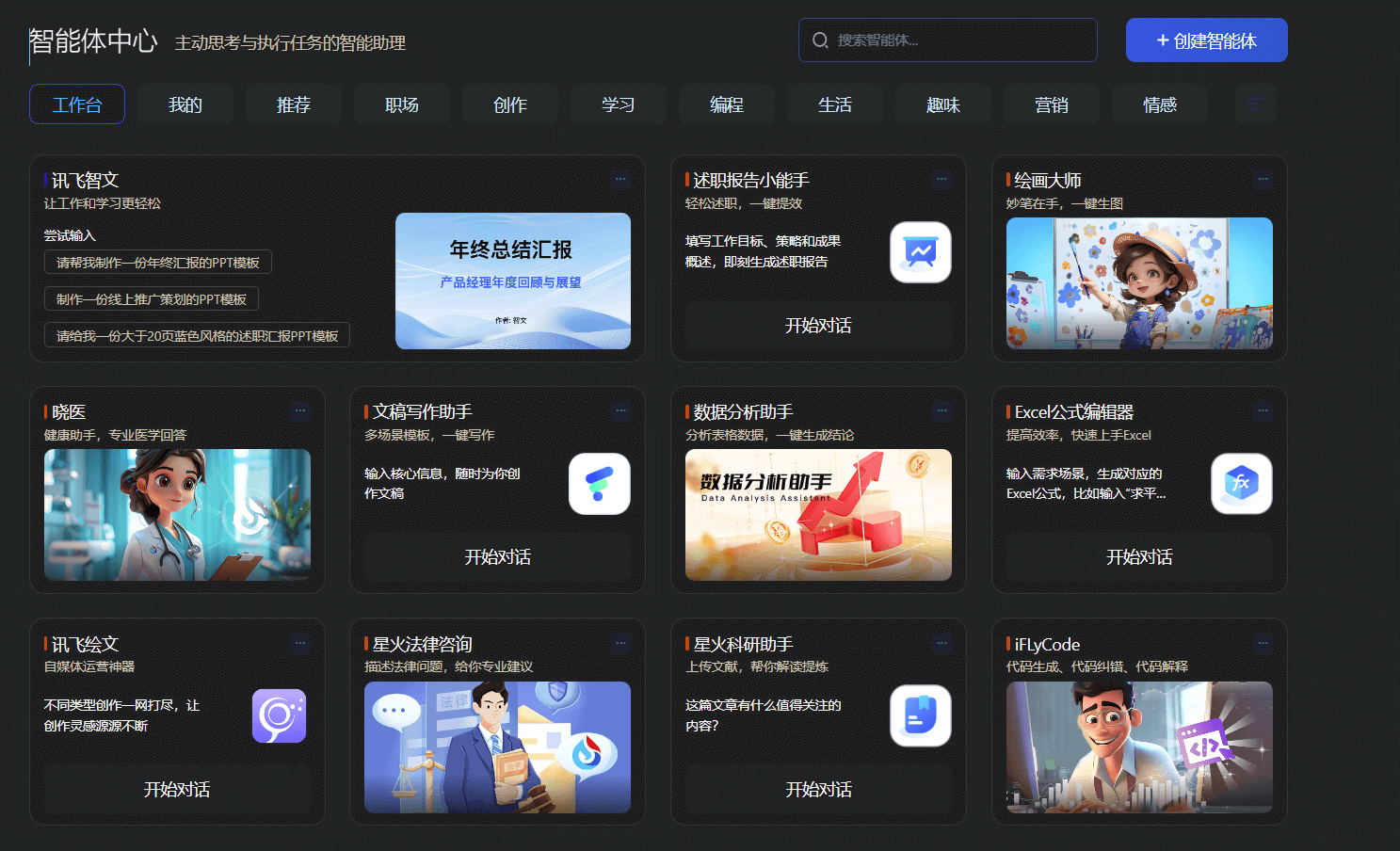Image resolution: width=1400 pixels, height=851 pixels.
Task: Switch to the 生活 tab
Action: point(835,104)
